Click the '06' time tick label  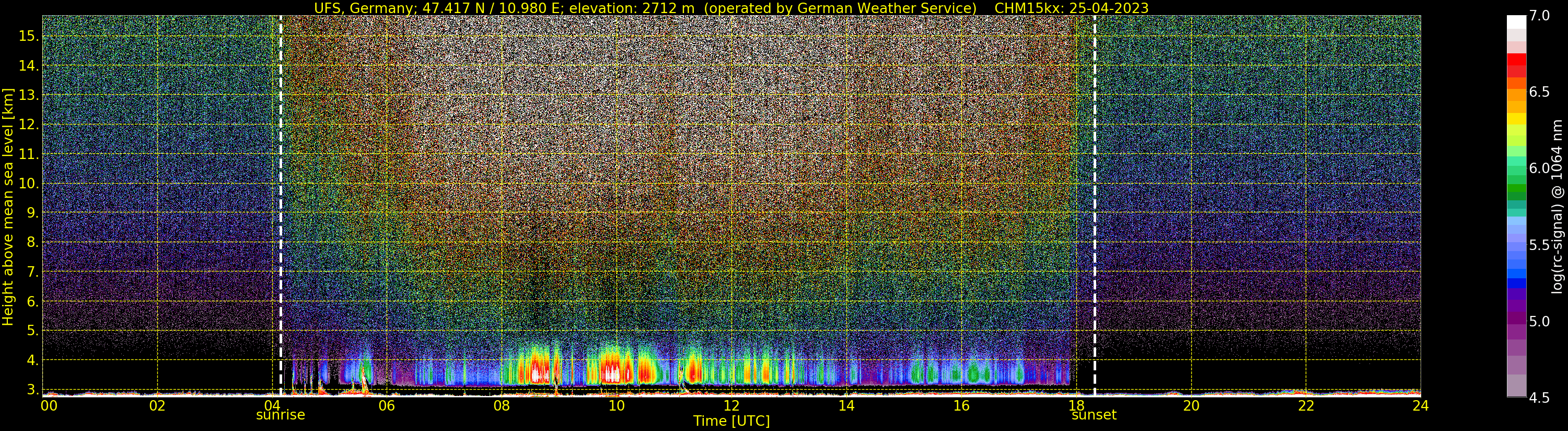tap(387, 405)
